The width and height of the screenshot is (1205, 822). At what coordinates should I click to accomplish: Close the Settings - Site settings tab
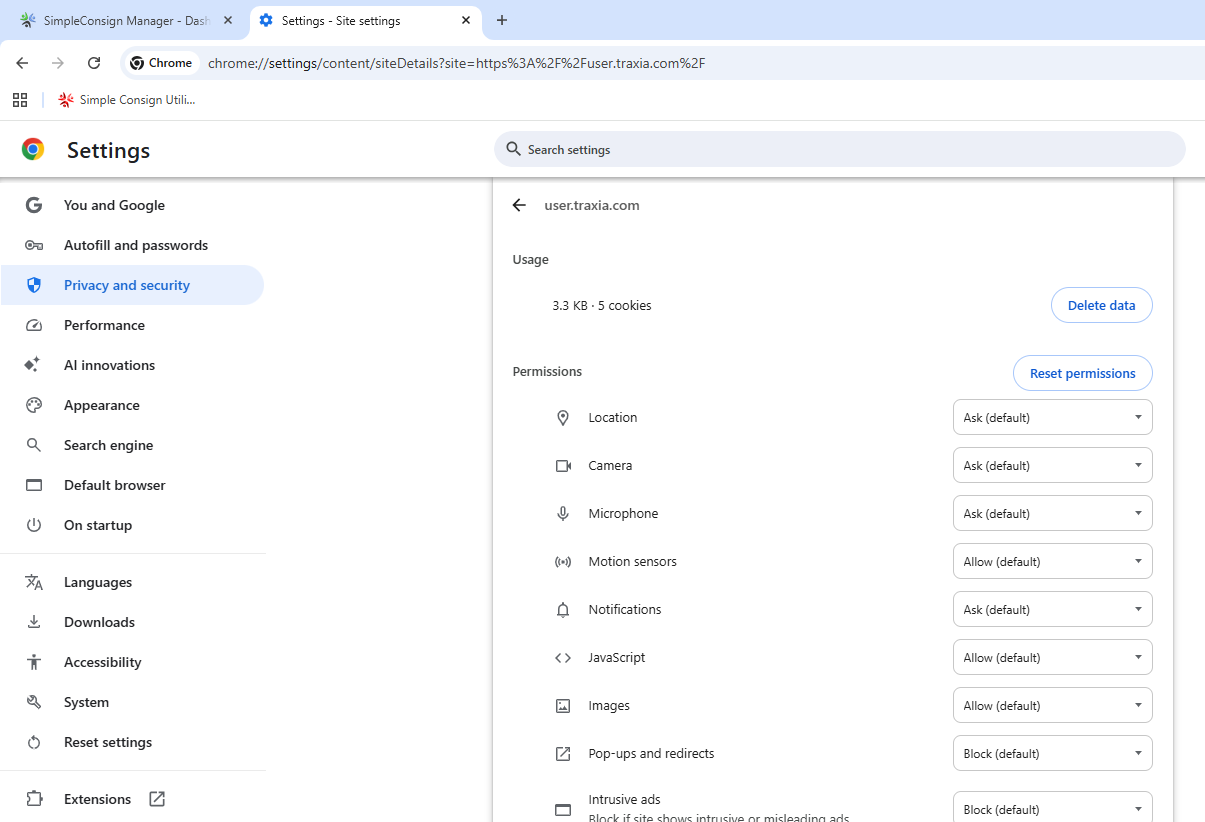465,20
